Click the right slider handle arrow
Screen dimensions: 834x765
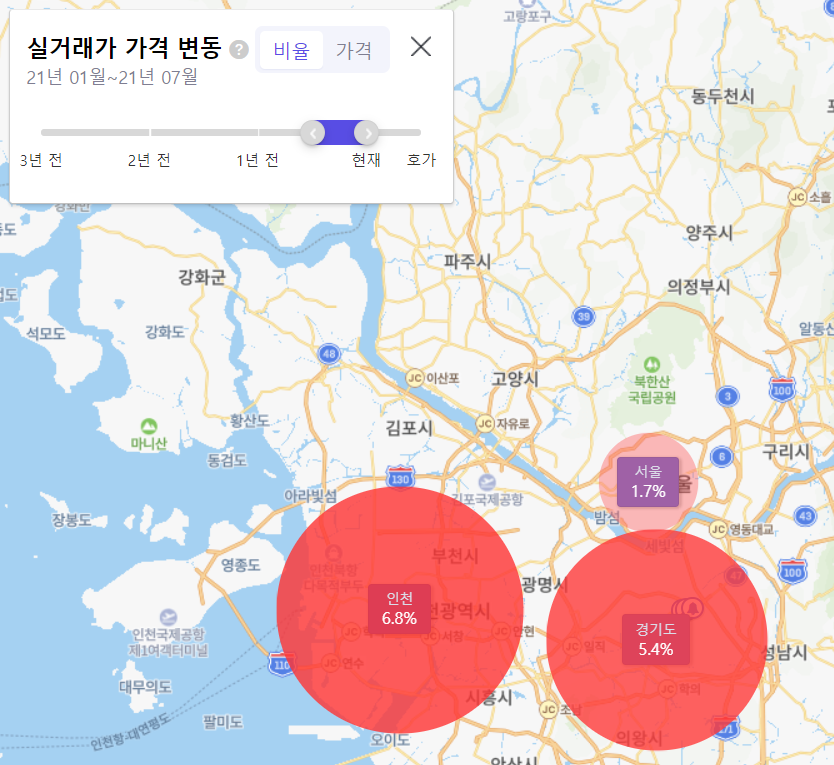[x=367, y=132]
